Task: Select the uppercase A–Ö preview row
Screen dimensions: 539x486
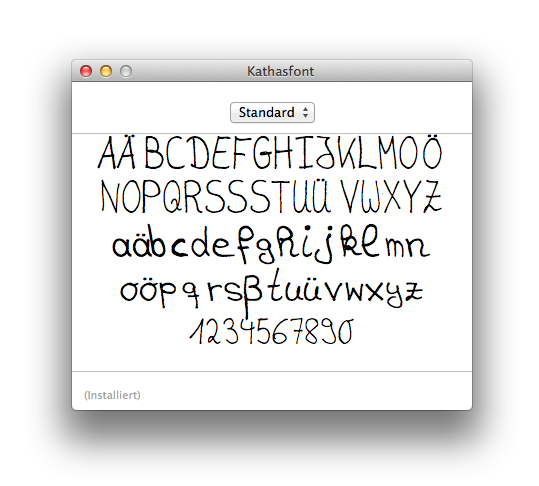Action: point(270,152)
